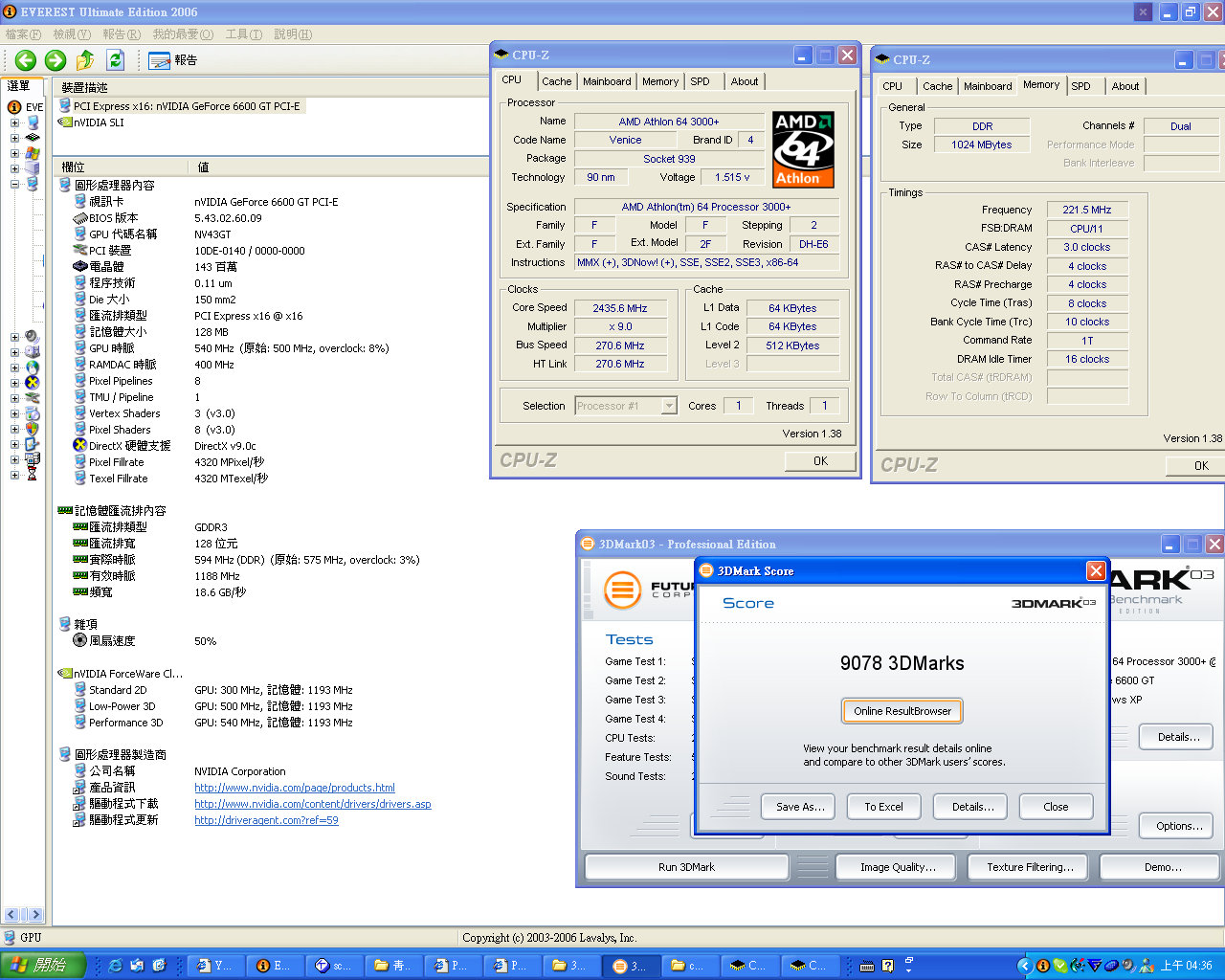Viewport: 1225px width, 980px height.
Task: Click the Online ResultBrowser button
Action: (x=902, y=711)
